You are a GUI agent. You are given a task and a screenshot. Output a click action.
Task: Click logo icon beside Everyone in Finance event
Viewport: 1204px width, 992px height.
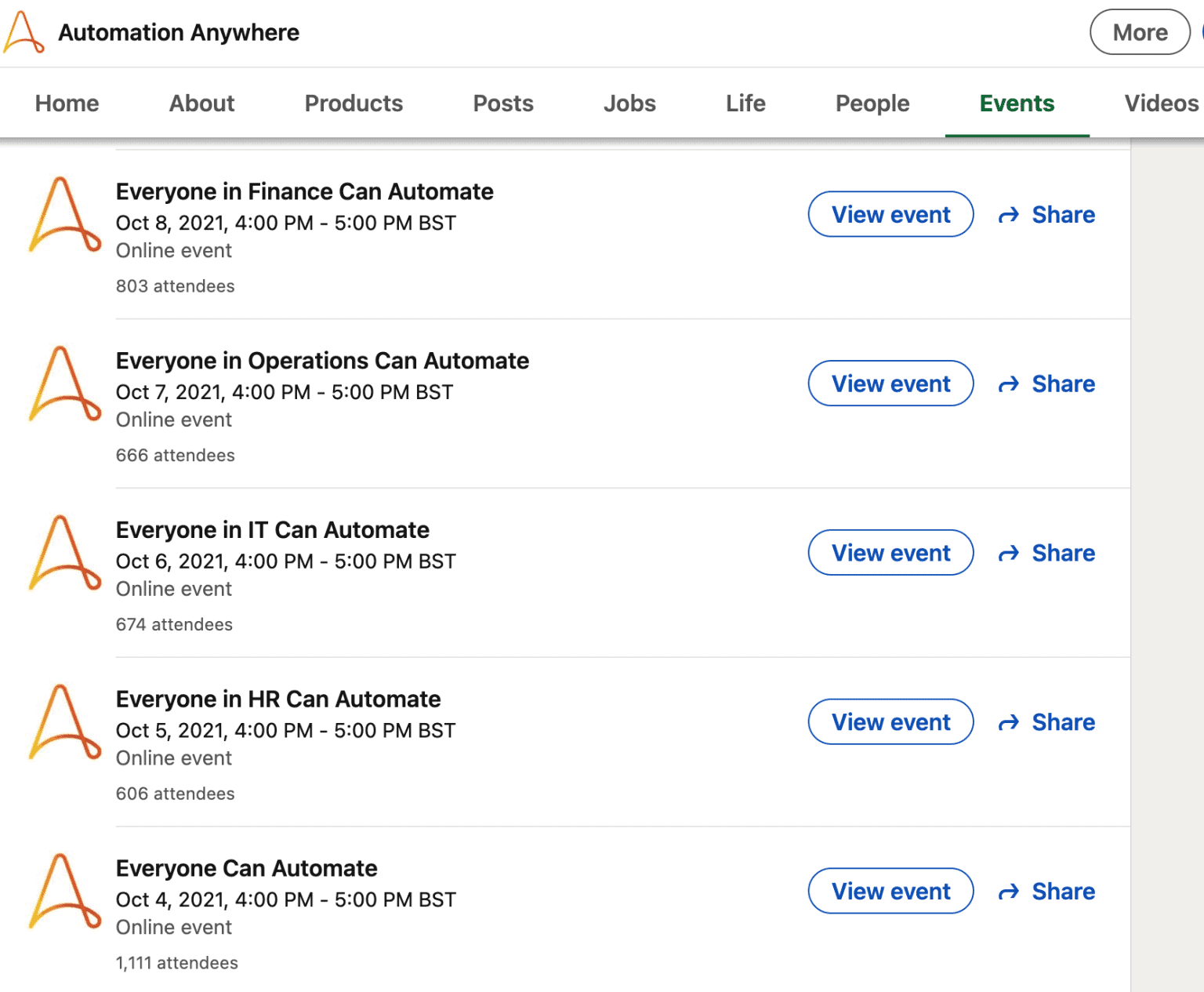click(64, 215)
